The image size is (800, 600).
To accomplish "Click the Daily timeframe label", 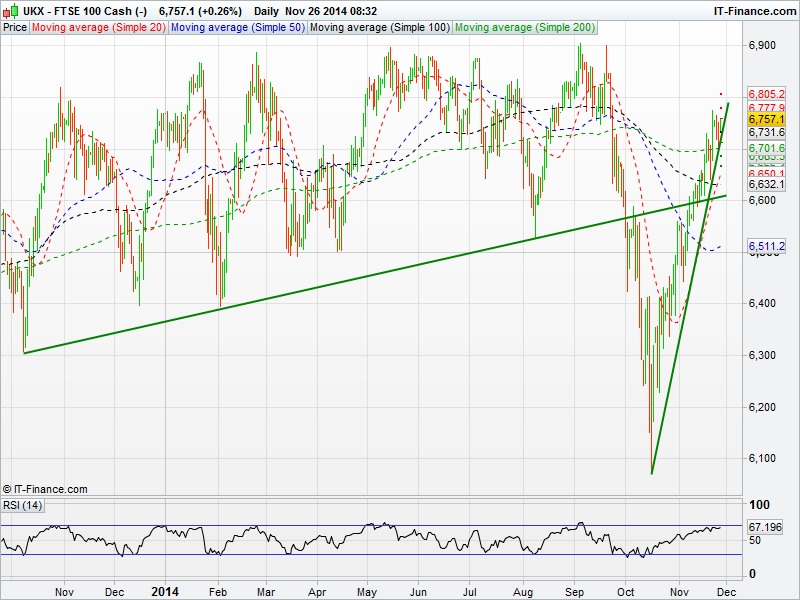I will tap(266, 11).
